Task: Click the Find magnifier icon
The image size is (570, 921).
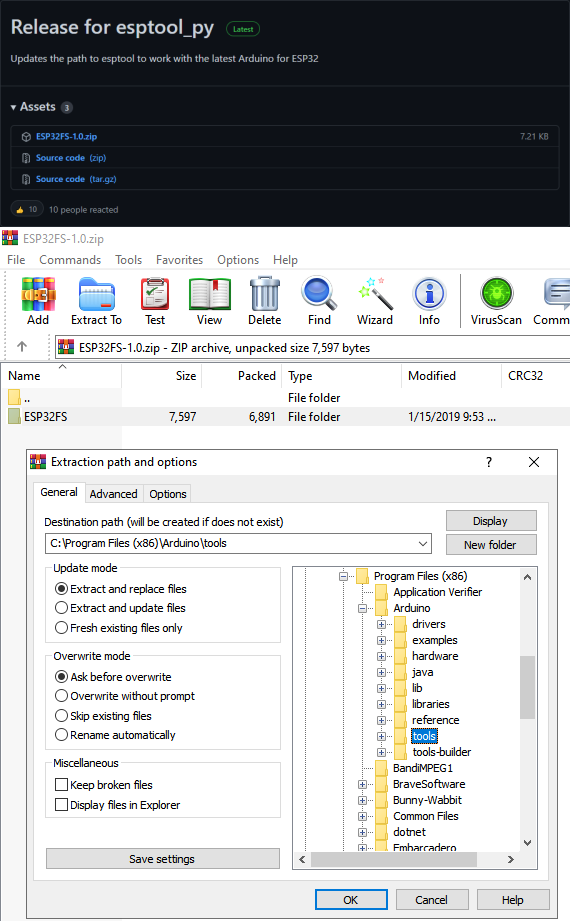Action: [x=319, y=294]
